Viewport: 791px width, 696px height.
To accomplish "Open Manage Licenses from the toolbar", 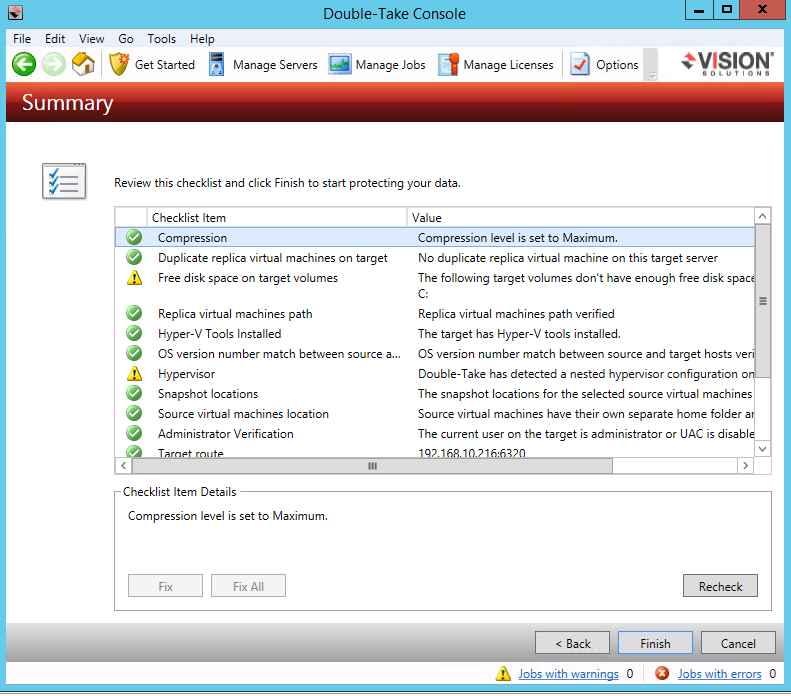I will [495, 65].
